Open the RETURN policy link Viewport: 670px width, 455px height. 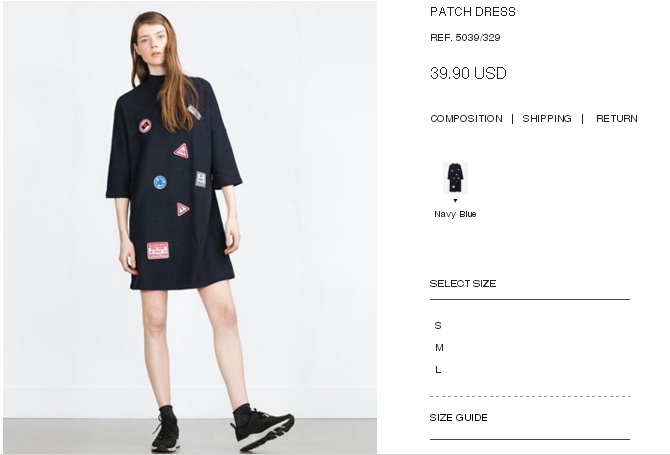(617, 118)
